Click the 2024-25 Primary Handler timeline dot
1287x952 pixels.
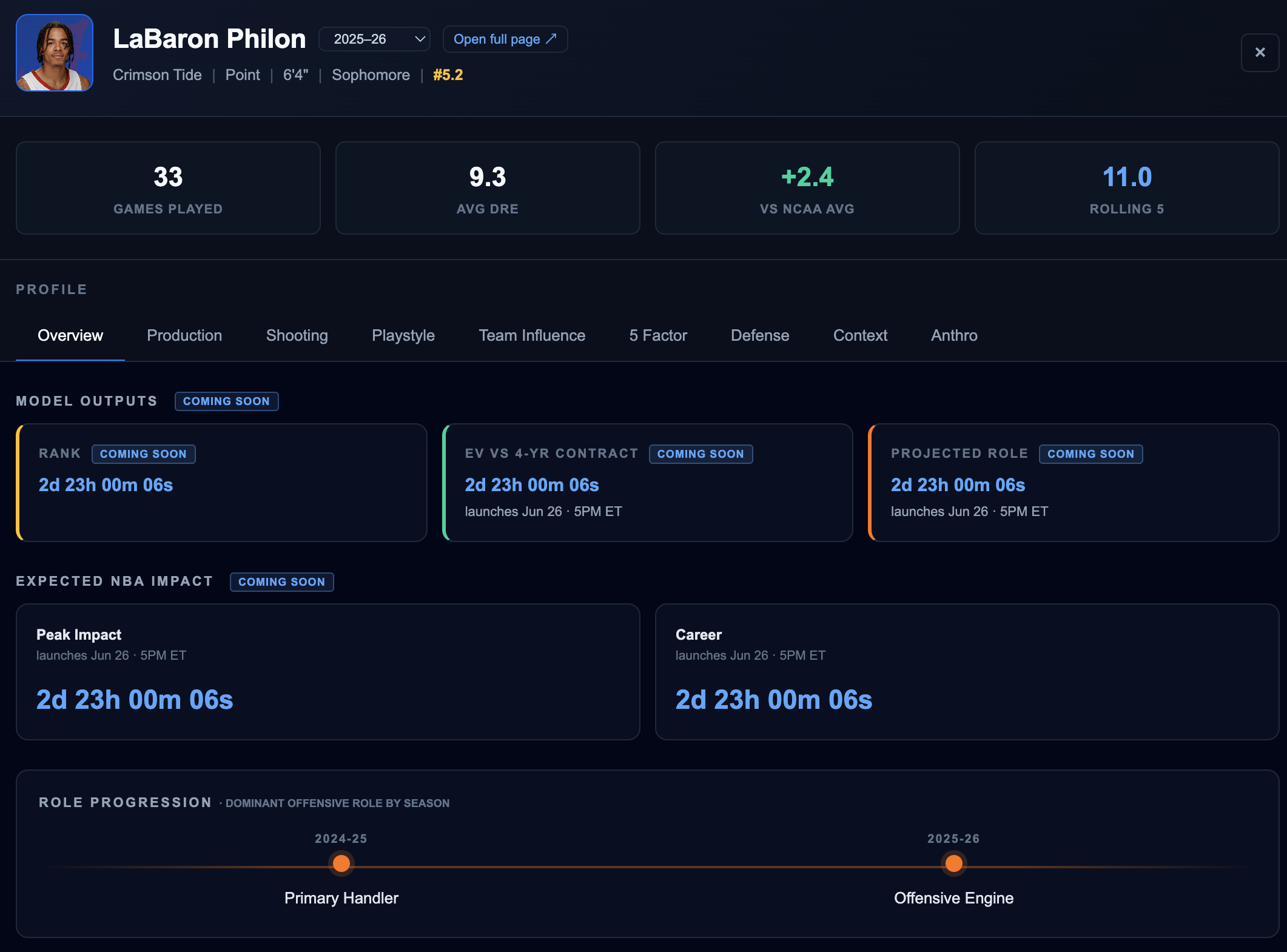pyautogui.click(x=341, y=863)
